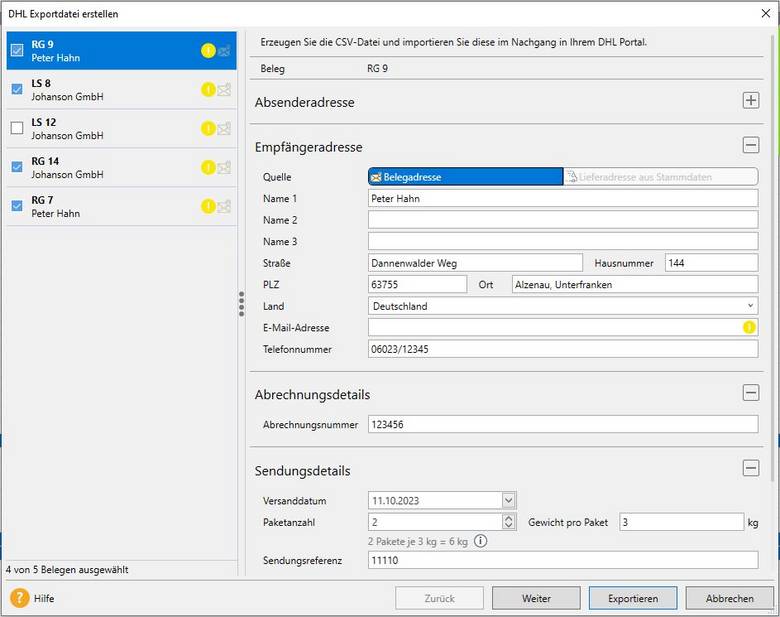Click into the PLZ field
Screen dimensions: 780x617
(417, 284)
